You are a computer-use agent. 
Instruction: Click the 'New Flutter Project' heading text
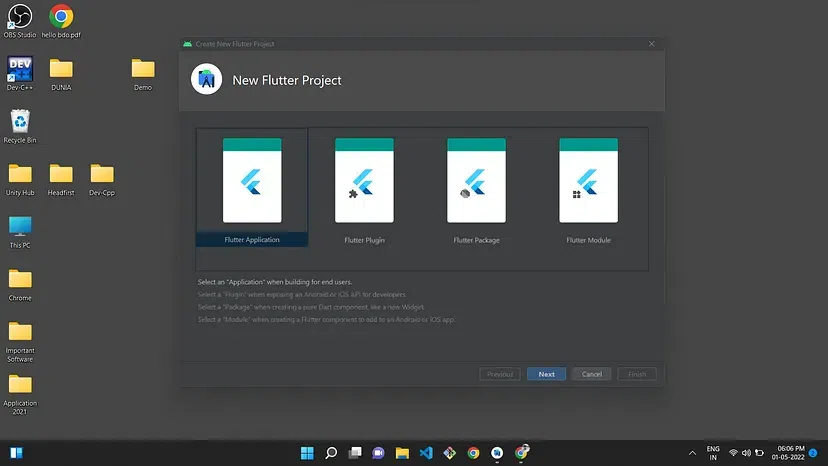coord(287,80)
